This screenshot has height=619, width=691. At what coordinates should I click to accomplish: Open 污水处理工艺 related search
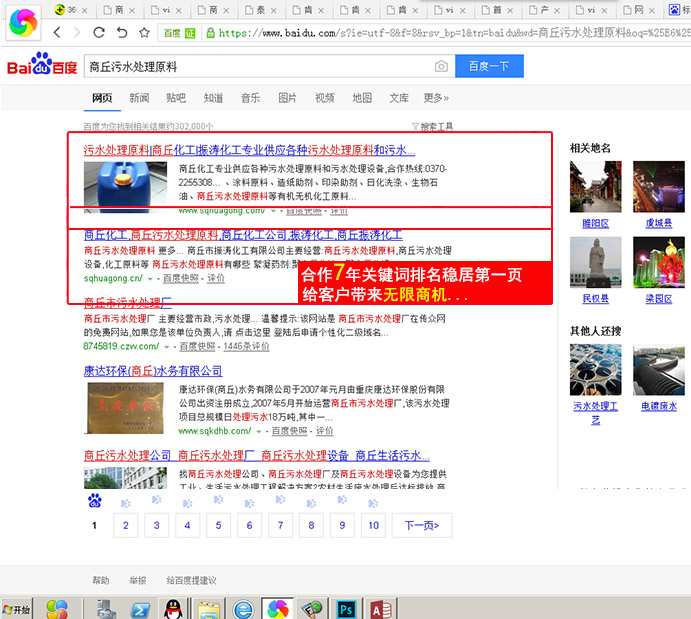pyautogui.click(x=595, y=412)
